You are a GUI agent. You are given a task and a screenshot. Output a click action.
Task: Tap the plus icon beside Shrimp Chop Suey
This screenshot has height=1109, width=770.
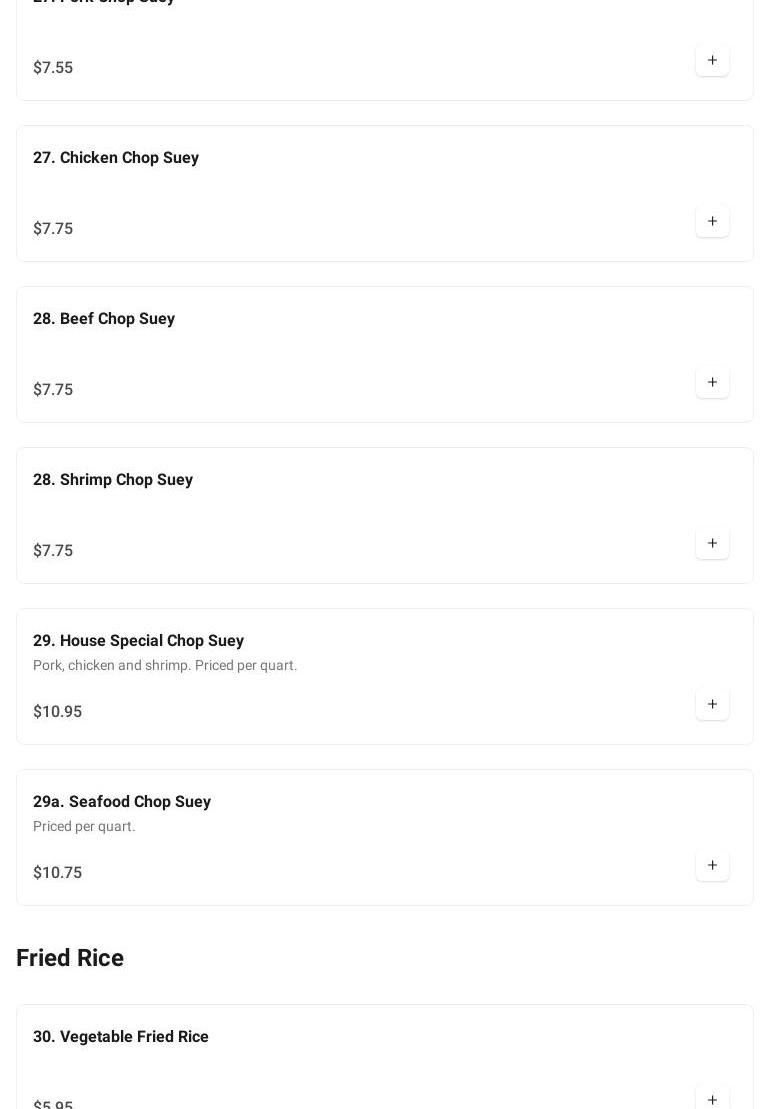(x=712, y=544)
